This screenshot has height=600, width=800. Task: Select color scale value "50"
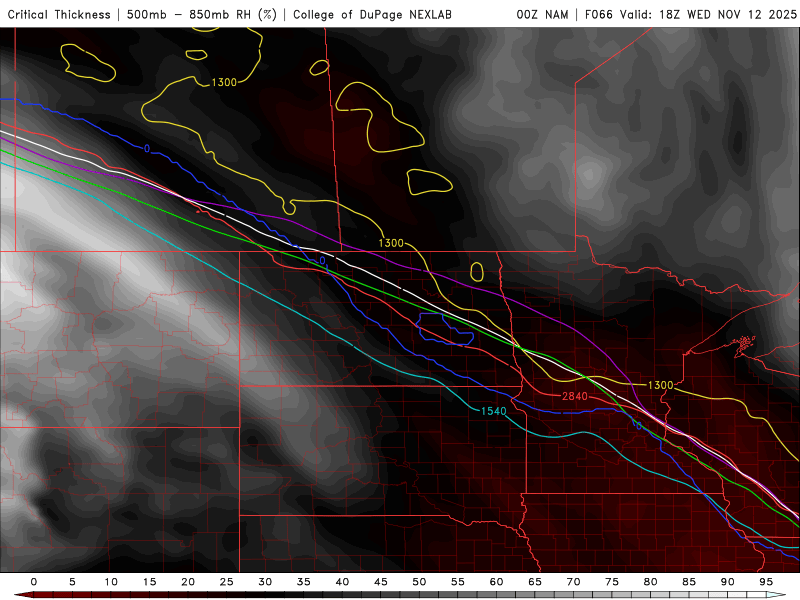tap(419, 582)
